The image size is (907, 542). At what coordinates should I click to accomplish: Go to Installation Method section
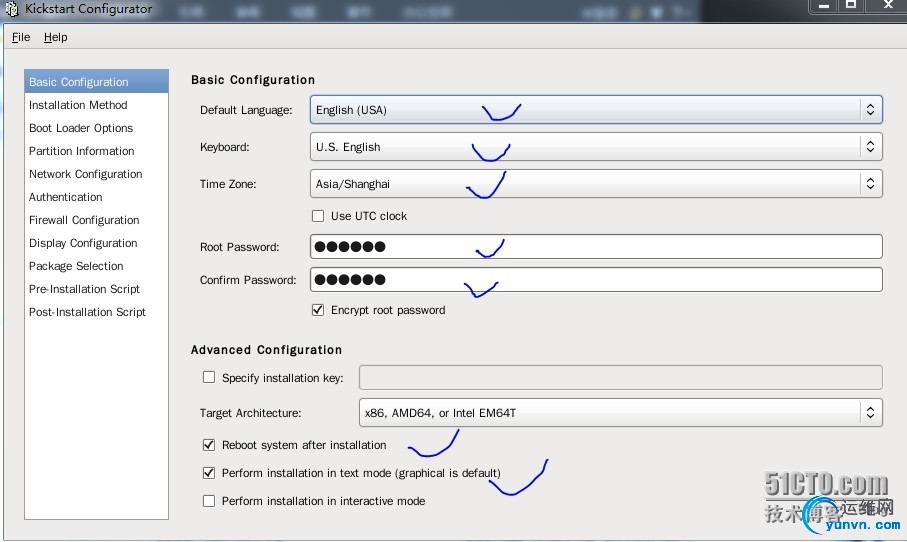coord(97,105)
